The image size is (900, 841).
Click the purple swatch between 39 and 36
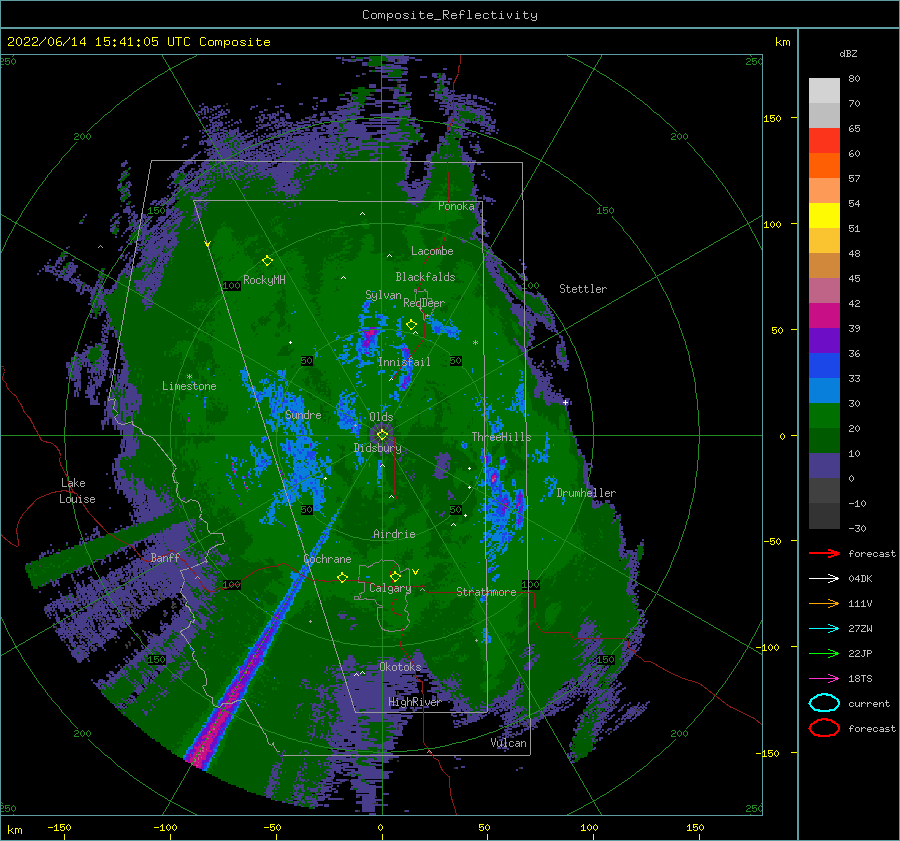coord(824,340)
